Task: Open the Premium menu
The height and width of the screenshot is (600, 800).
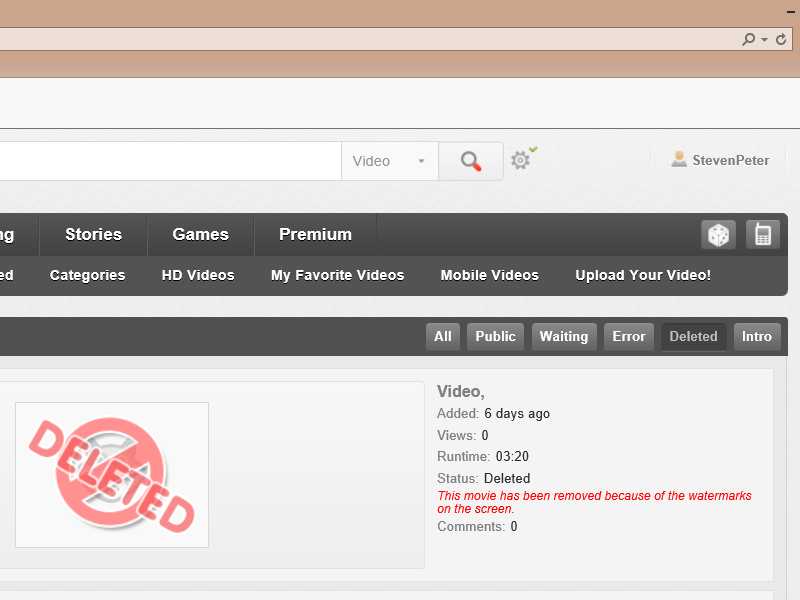Action: click(x=315, y=234)
